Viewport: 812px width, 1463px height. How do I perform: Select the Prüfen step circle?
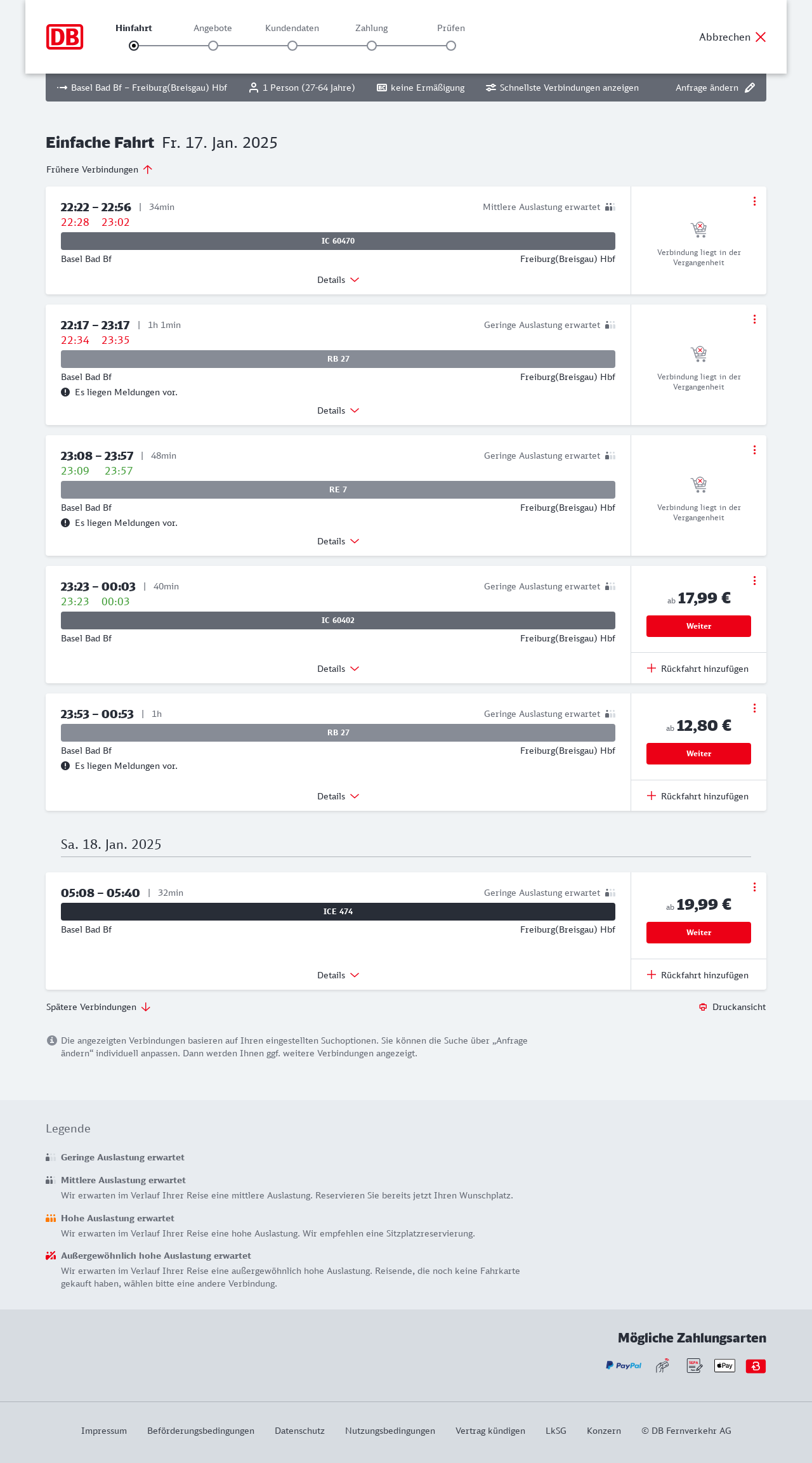coord(451,46)
